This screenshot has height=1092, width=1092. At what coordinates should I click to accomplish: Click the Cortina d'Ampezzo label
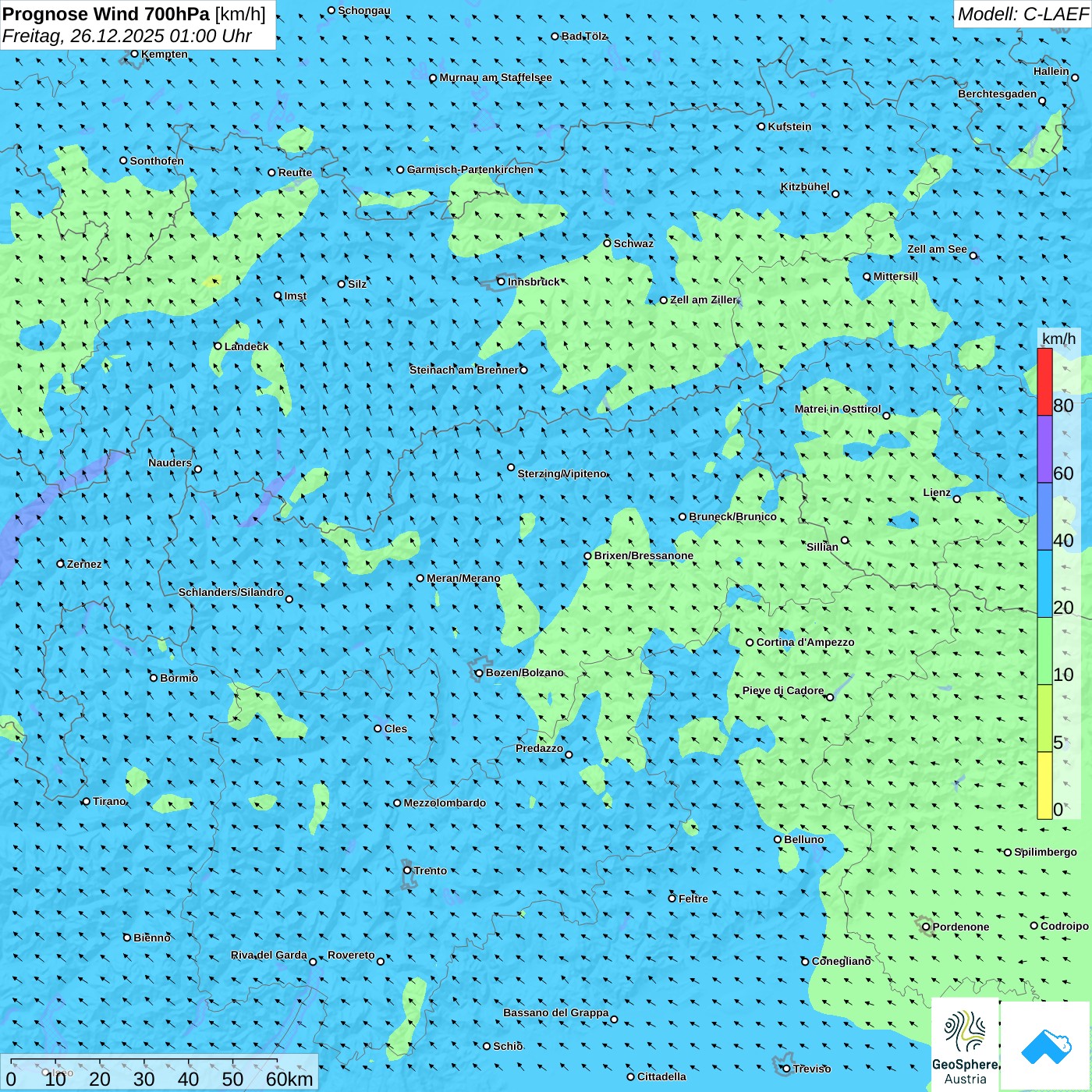pos(805,642)
